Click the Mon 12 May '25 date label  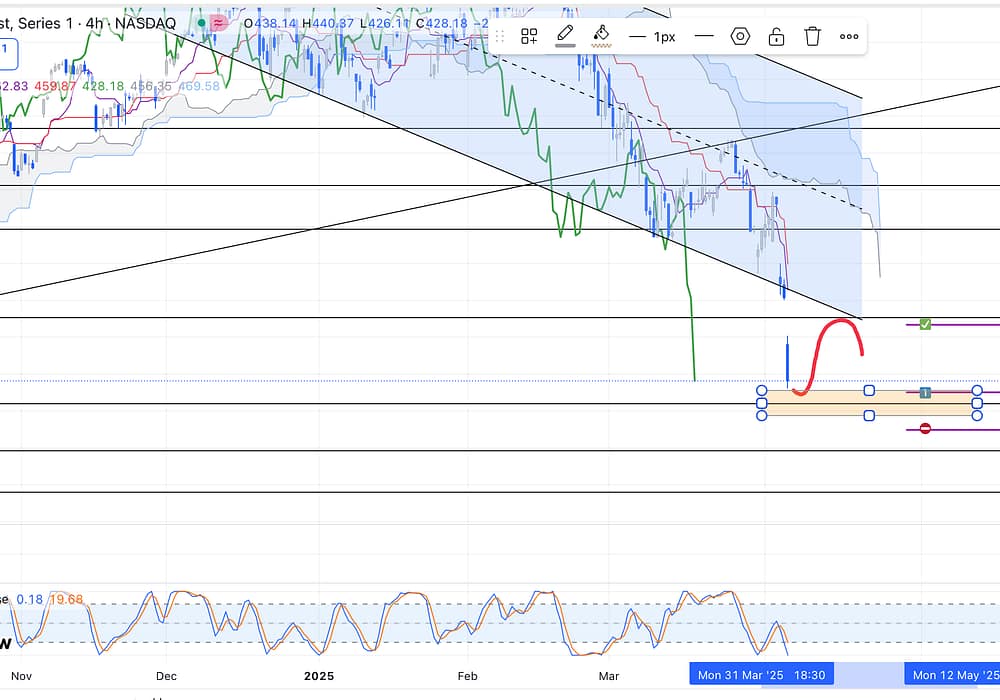(954, 675)
